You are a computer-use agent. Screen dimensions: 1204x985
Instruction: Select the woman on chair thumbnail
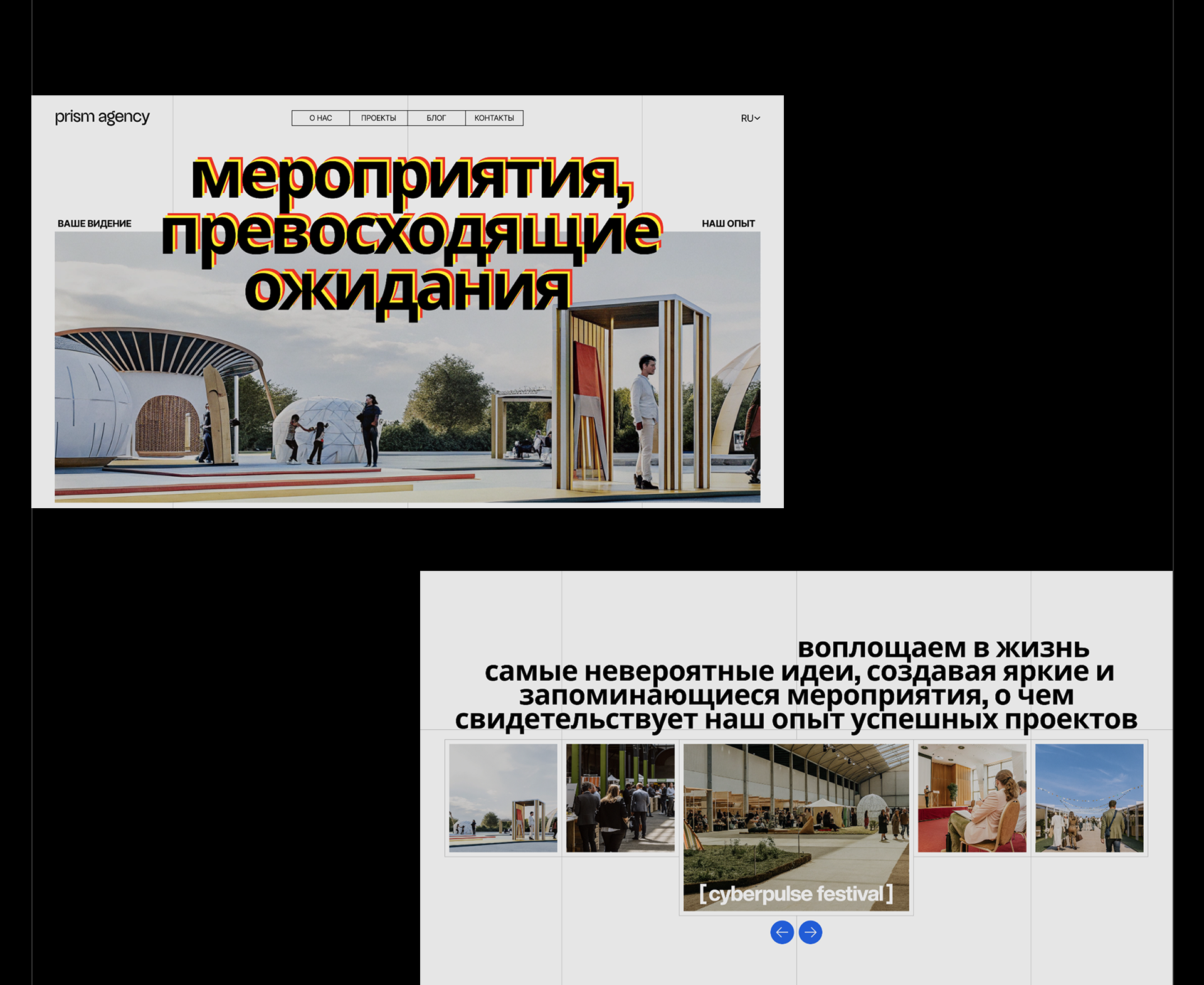point(972,798)
